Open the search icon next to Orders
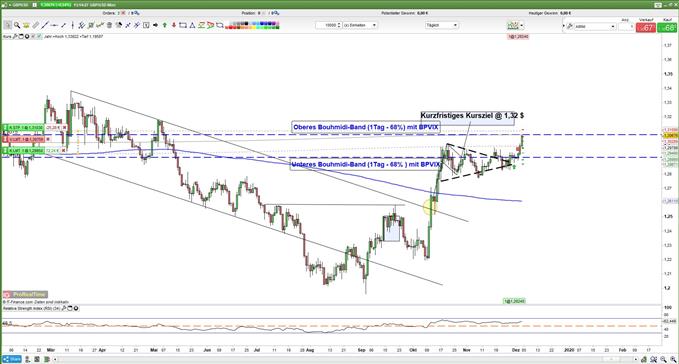 [137, 13]
